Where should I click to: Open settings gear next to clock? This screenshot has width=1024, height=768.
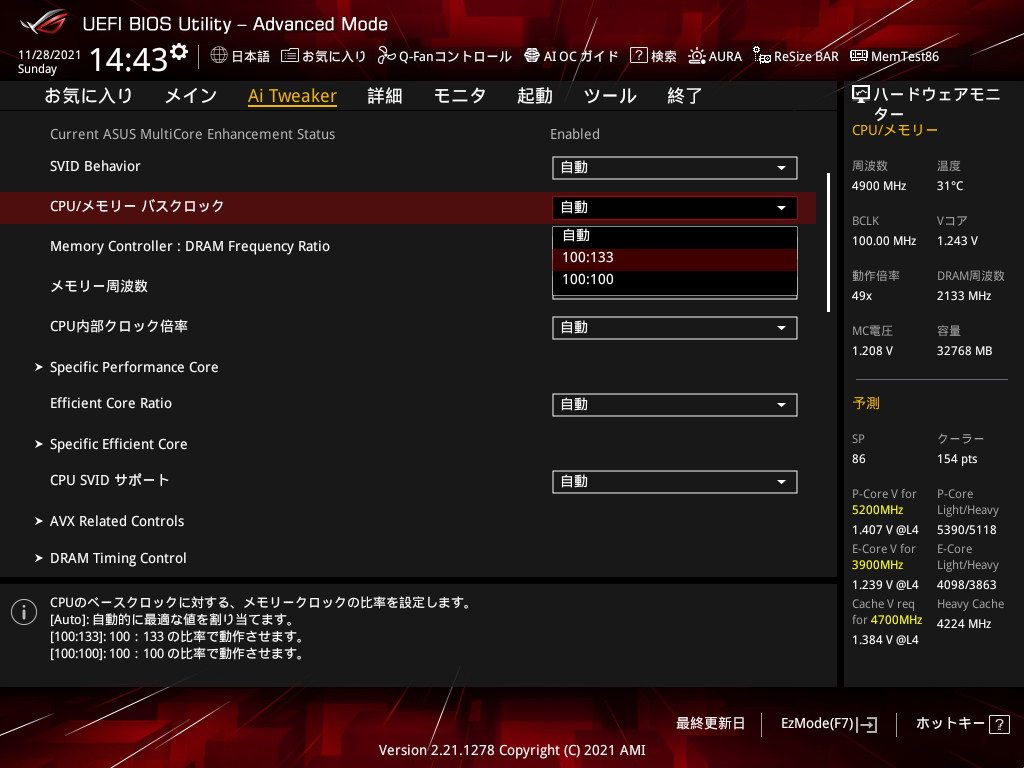point(179,51)
